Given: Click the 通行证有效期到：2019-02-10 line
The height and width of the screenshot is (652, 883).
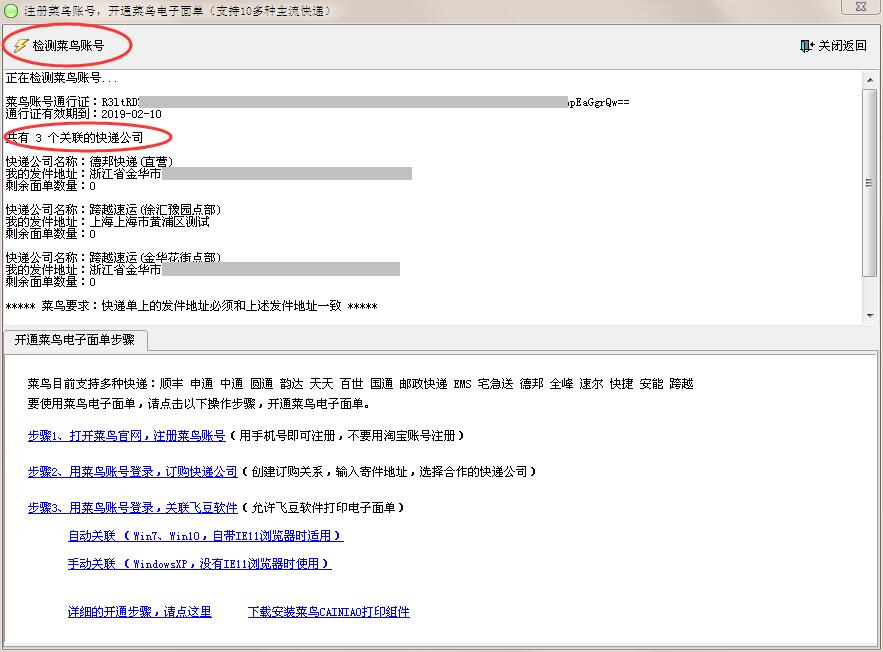Looking at the screenshot, I should pos(83,114).
